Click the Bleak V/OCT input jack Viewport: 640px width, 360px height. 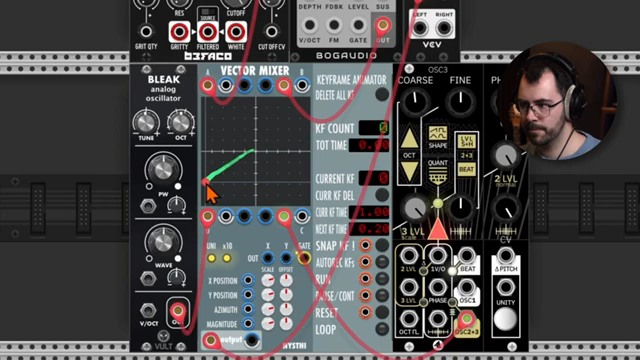coord(148,310)
